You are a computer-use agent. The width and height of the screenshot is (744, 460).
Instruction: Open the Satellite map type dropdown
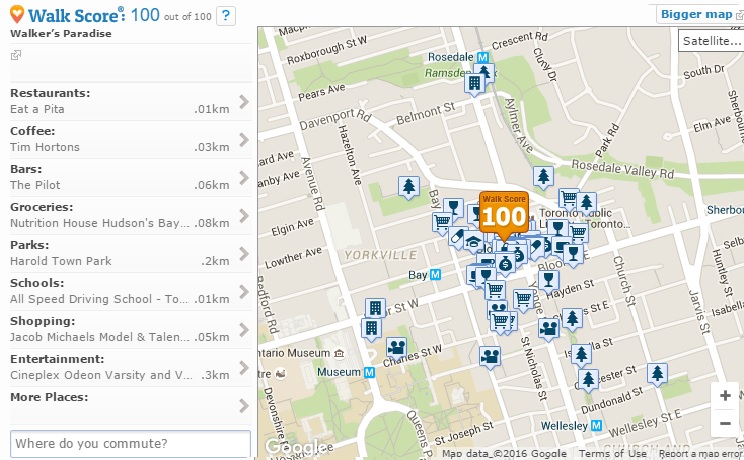tap(711, 41)
